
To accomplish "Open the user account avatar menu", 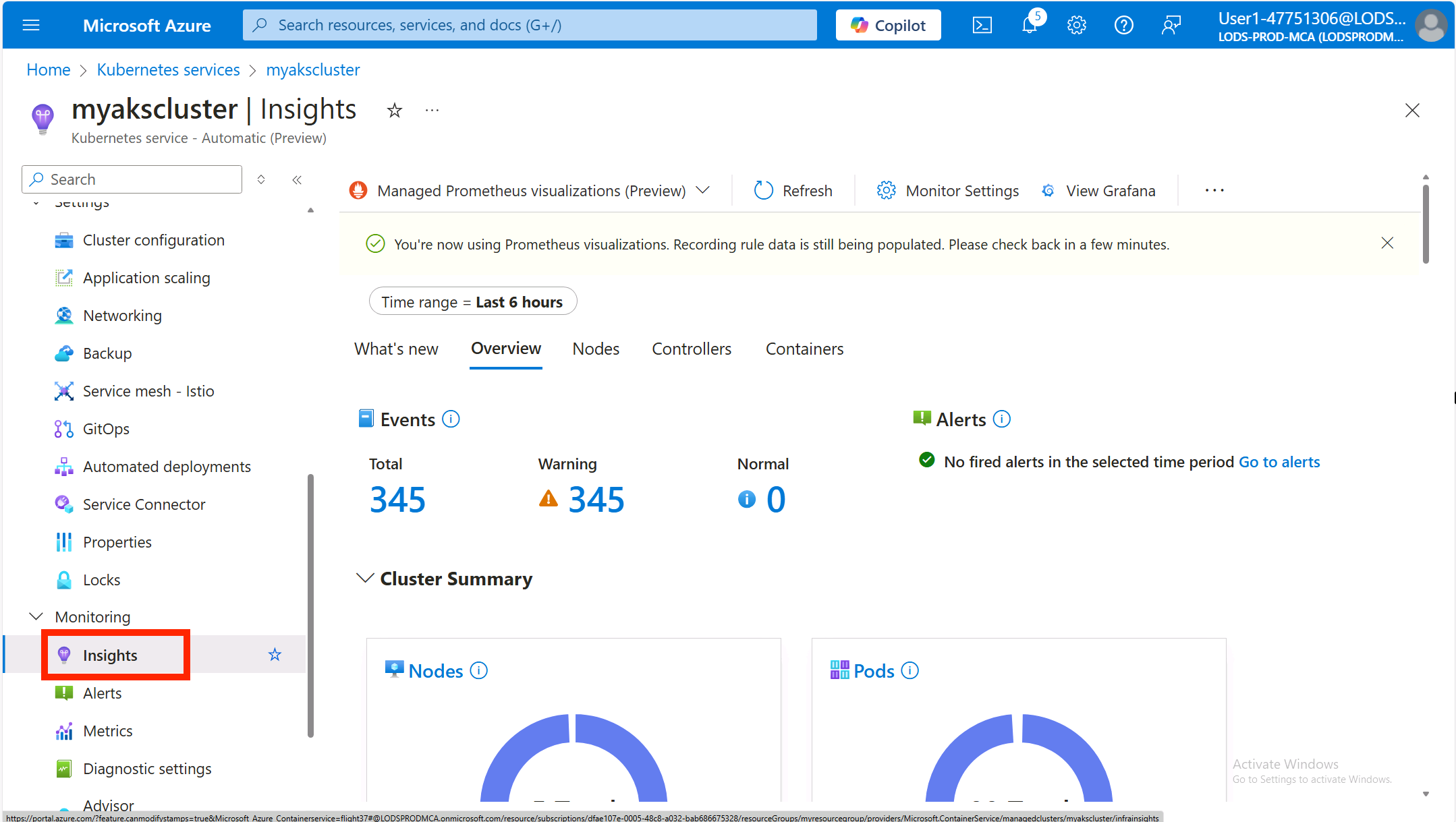I will point(1431,25).
